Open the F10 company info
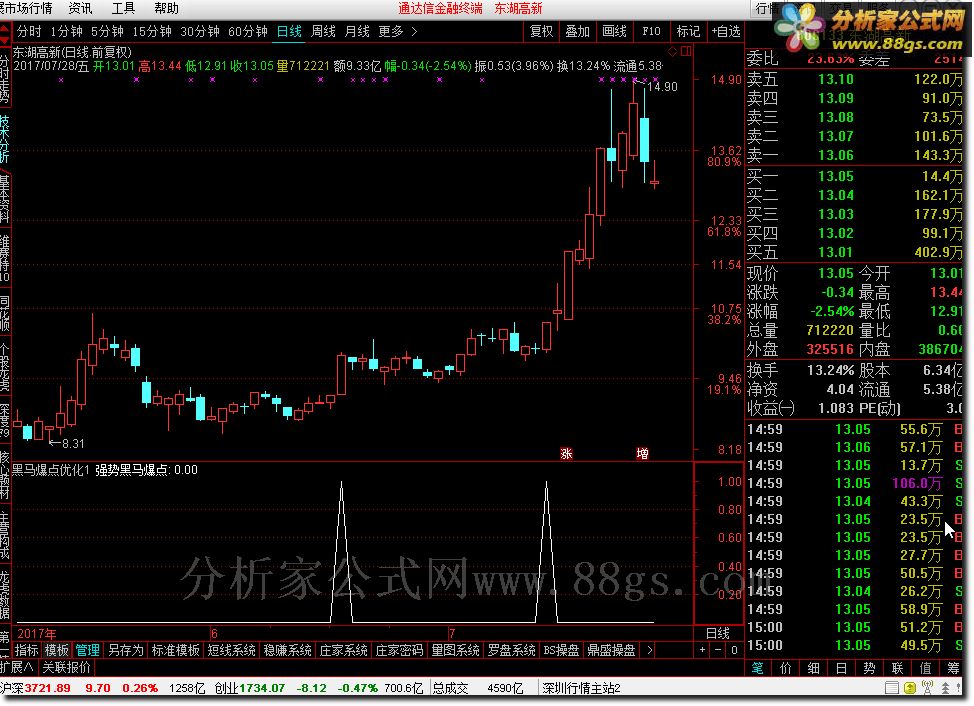 (651, 31)
